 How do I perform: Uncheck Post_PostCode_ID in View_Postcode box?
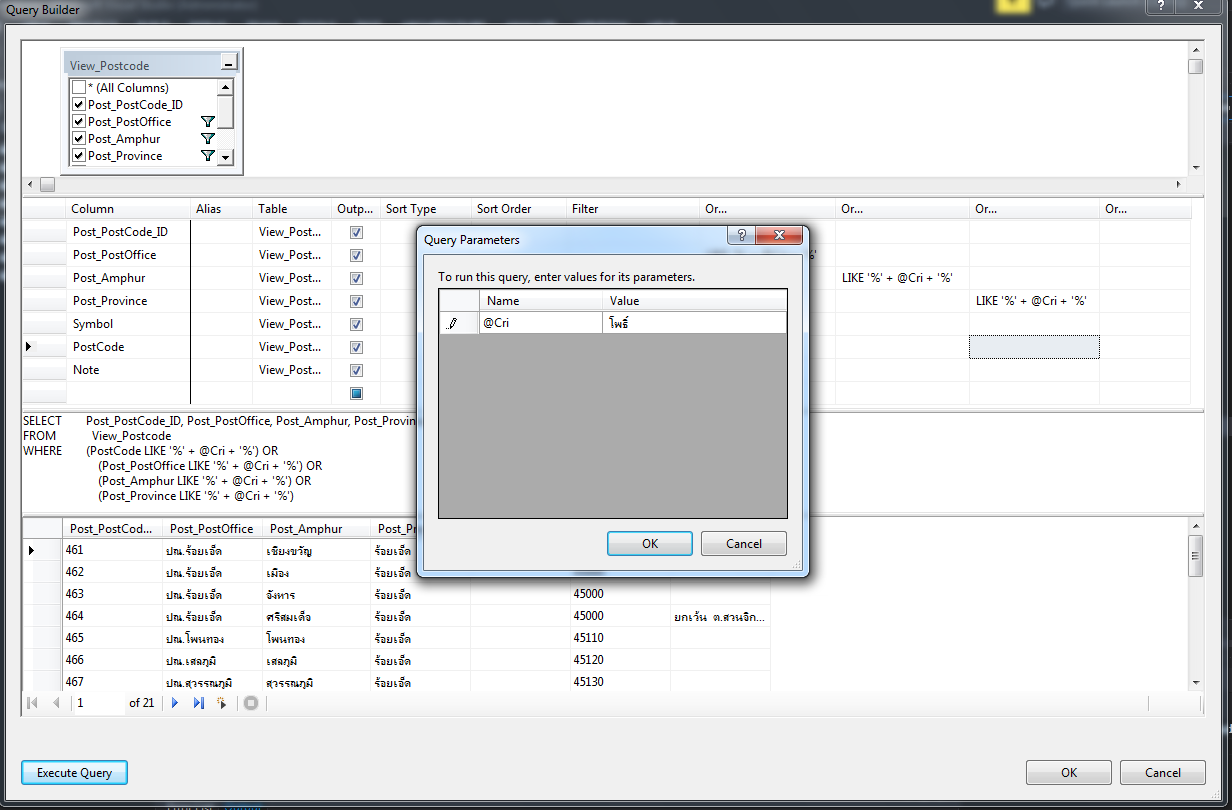coord(79,105)
